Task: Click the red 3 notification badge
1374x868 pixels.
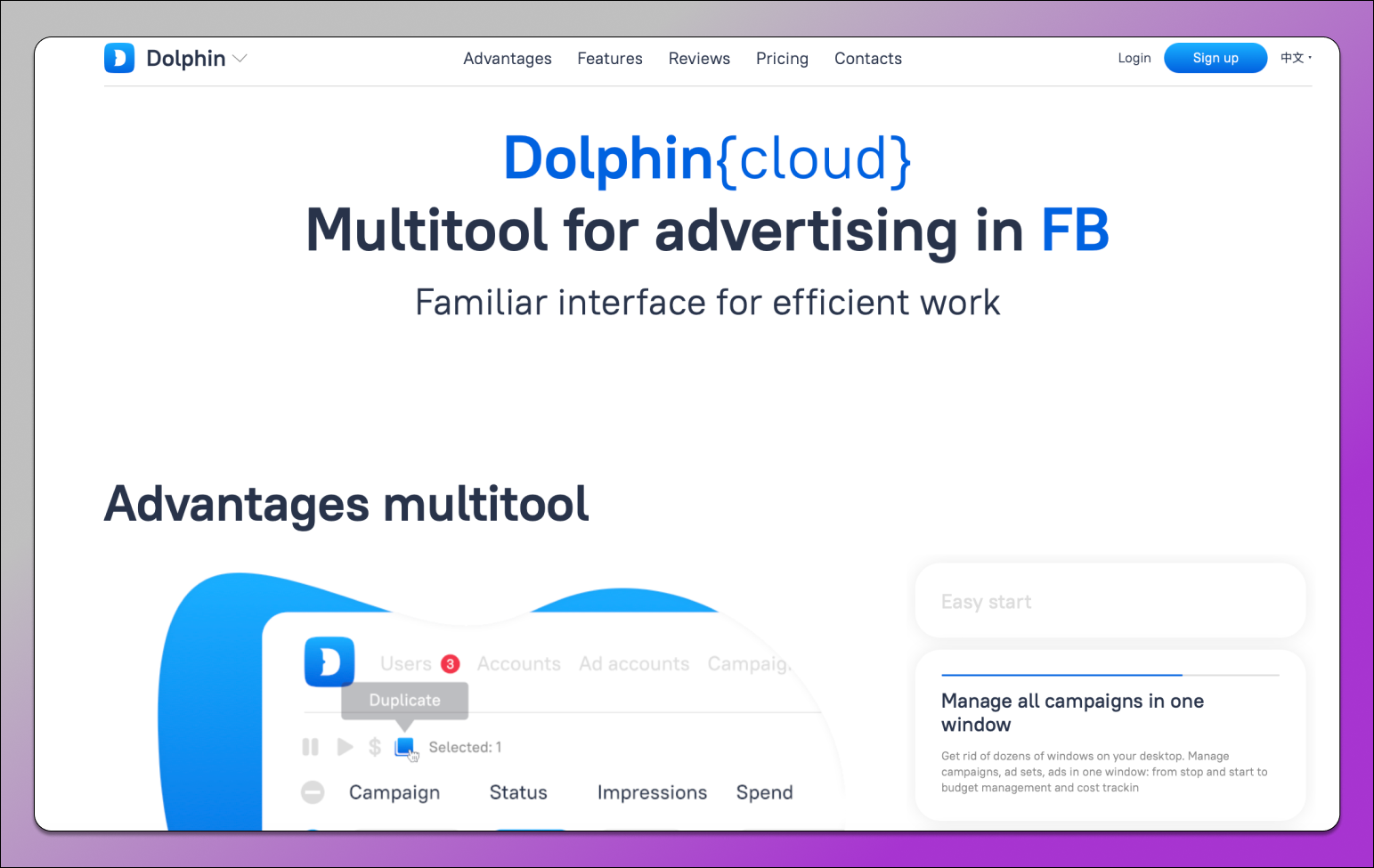Action: (451, 664)
